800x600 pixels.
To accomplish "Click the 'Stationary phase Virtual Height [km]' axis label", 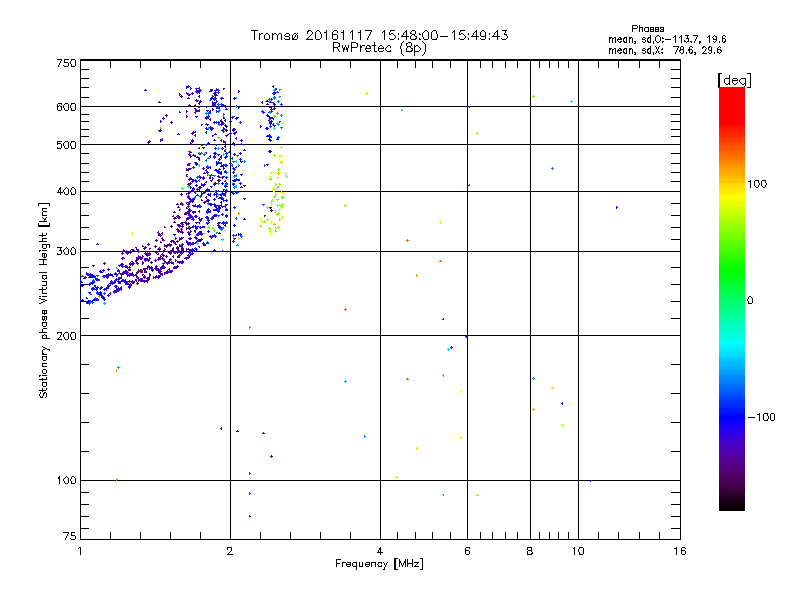I will [44, 300].
